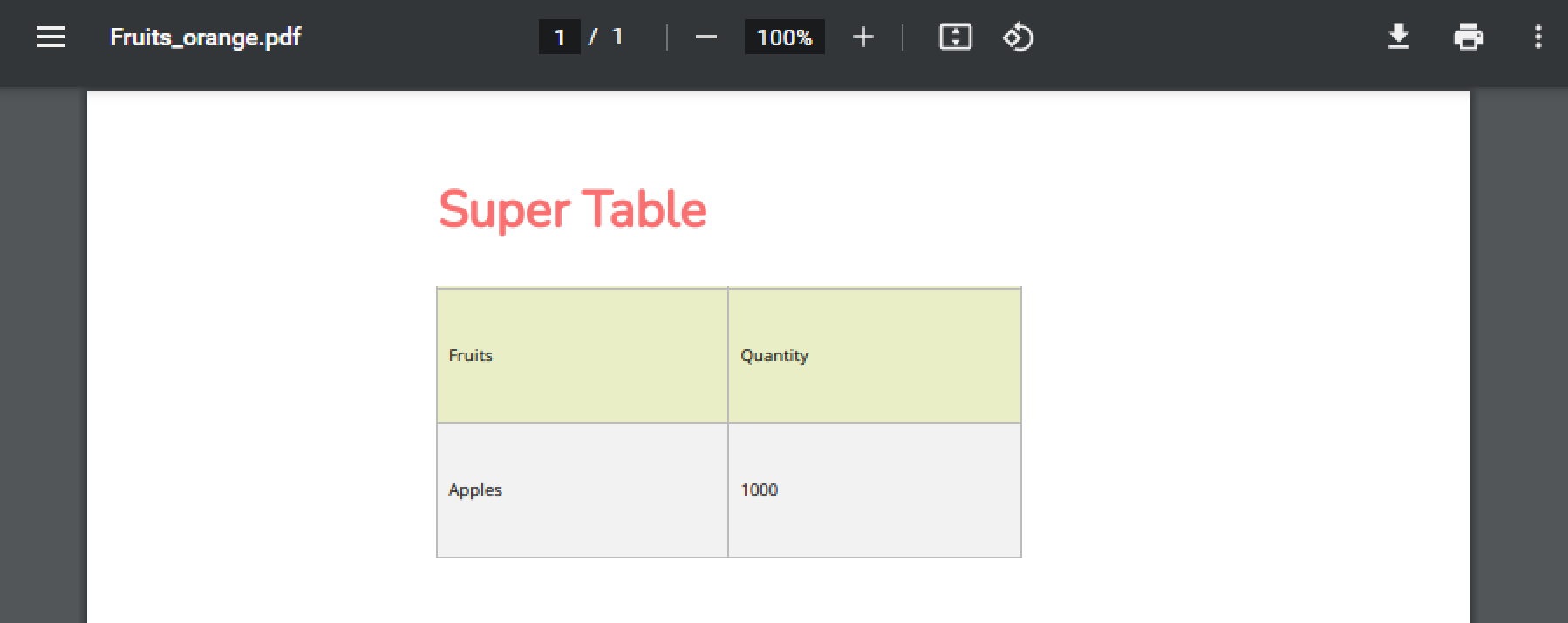
Task: Click the Fruits_orange.pdf file title
Action: 206,38
